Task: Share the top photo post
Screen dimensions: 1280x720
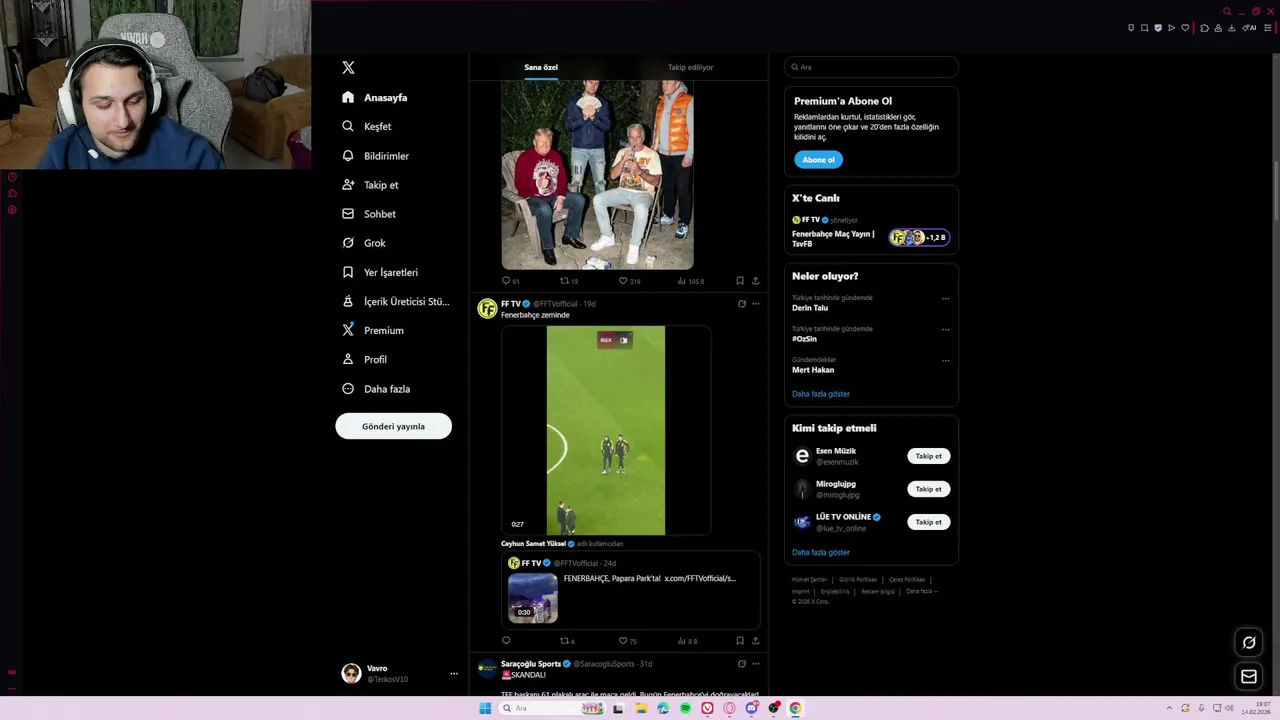Action: click(x=755, y=281)
